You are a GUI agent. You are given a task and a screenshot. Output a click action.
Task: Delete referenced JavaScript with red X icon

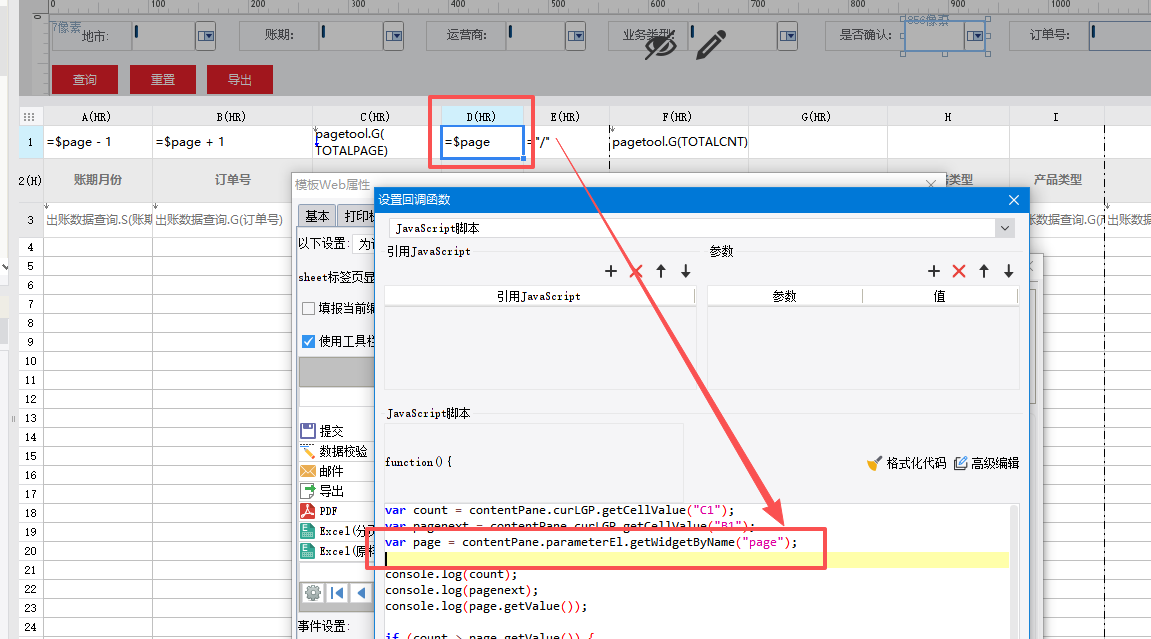point(636,271)
